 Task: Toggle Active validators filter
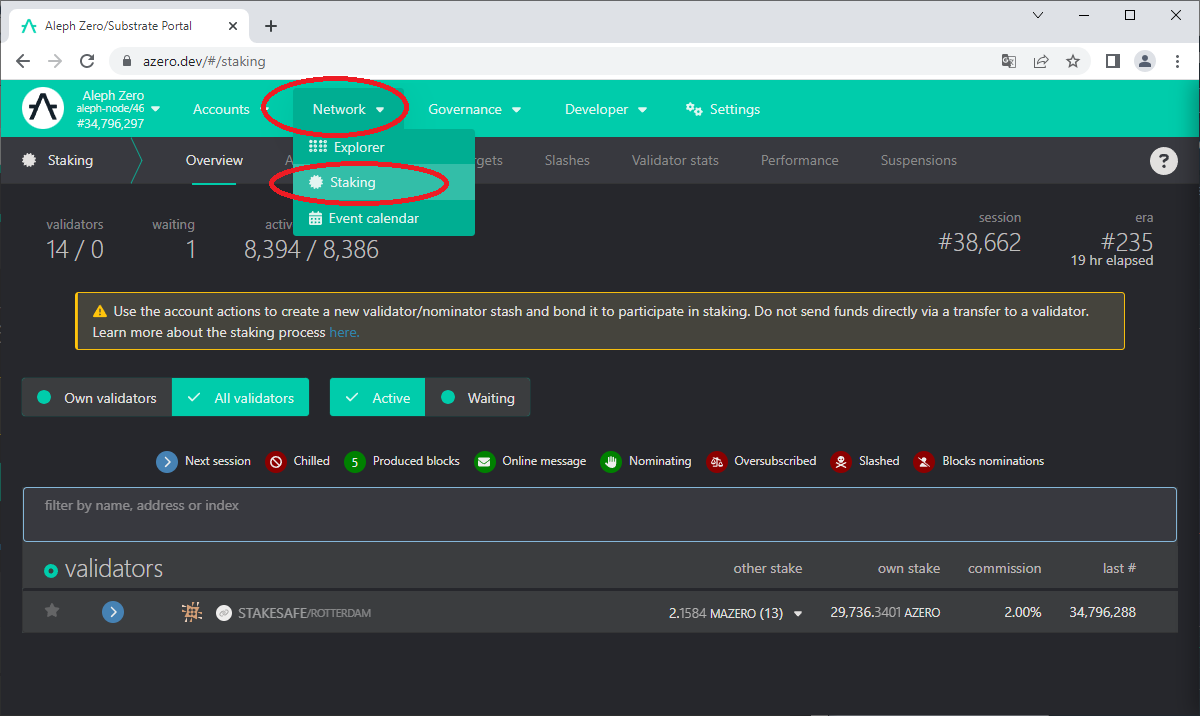[377, 397]
